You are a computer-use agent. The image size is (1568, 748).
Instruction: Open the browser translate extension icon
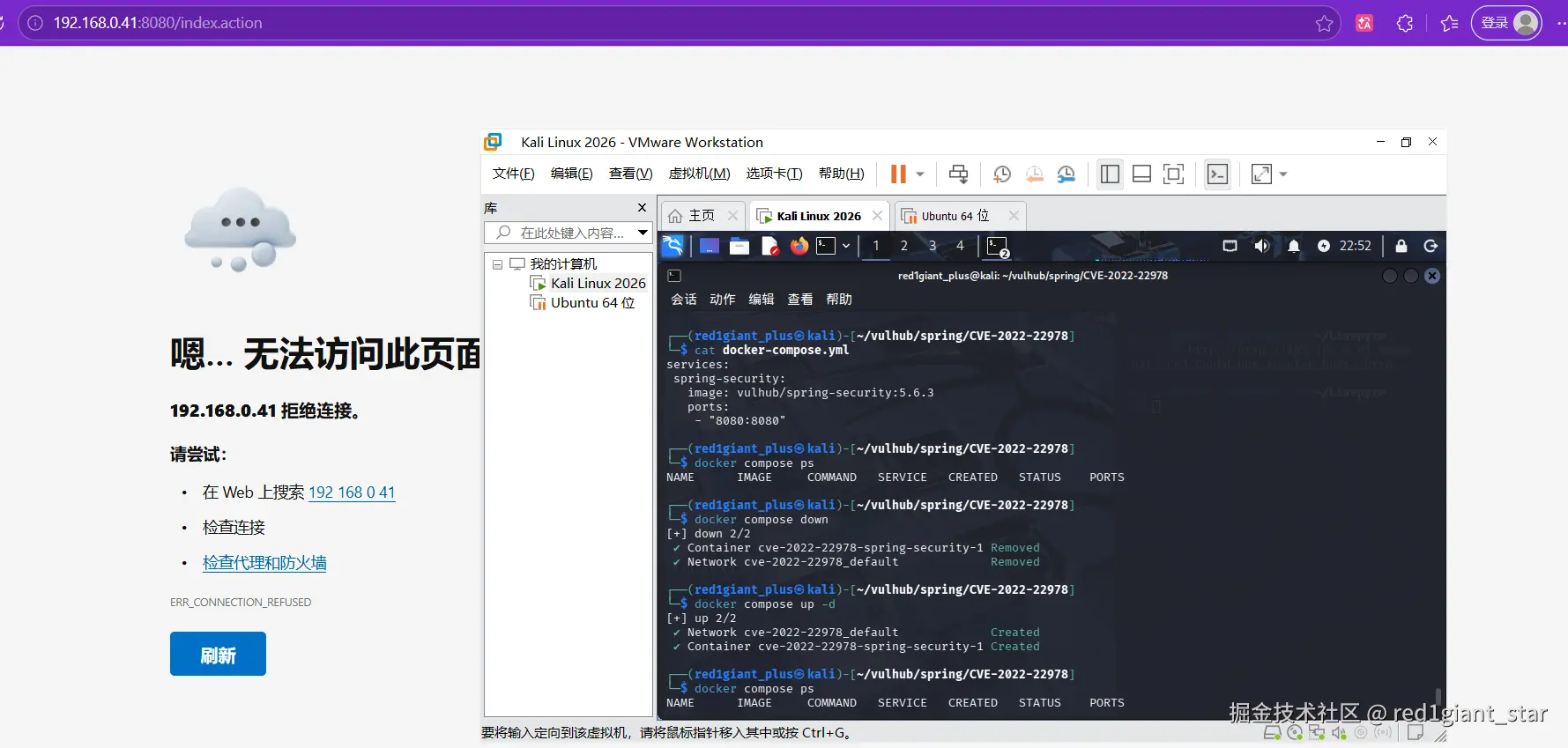[x=1364, y=23]
